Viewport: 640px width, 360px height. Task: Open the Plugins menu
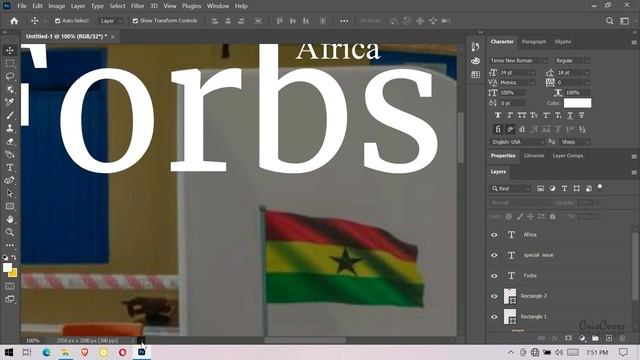[191, 6]
